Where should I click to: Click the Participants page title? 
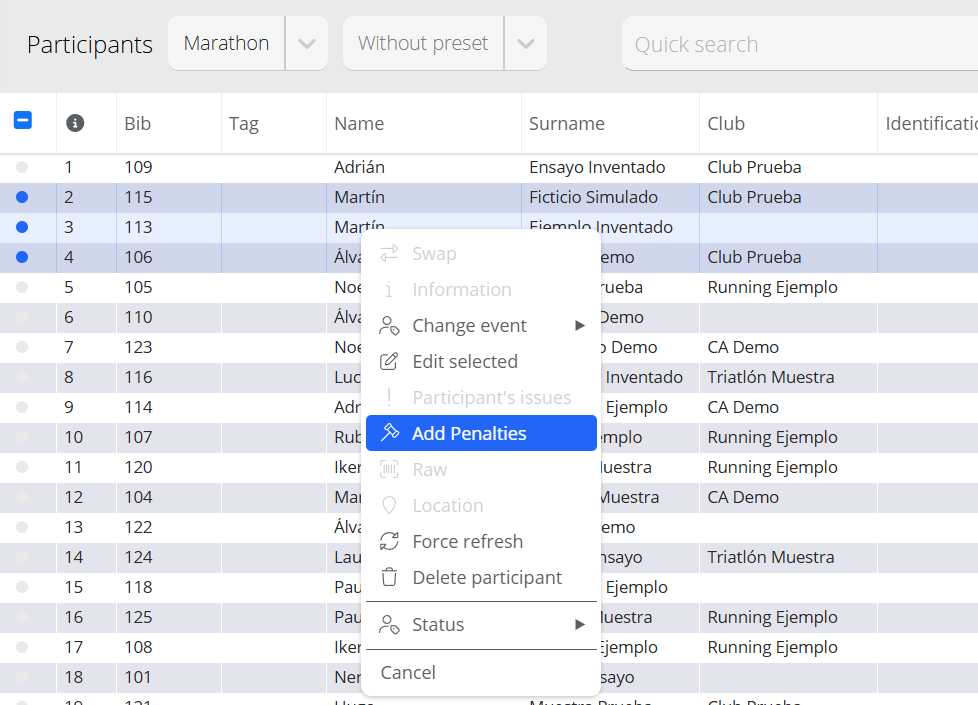(x=90, y=45)
